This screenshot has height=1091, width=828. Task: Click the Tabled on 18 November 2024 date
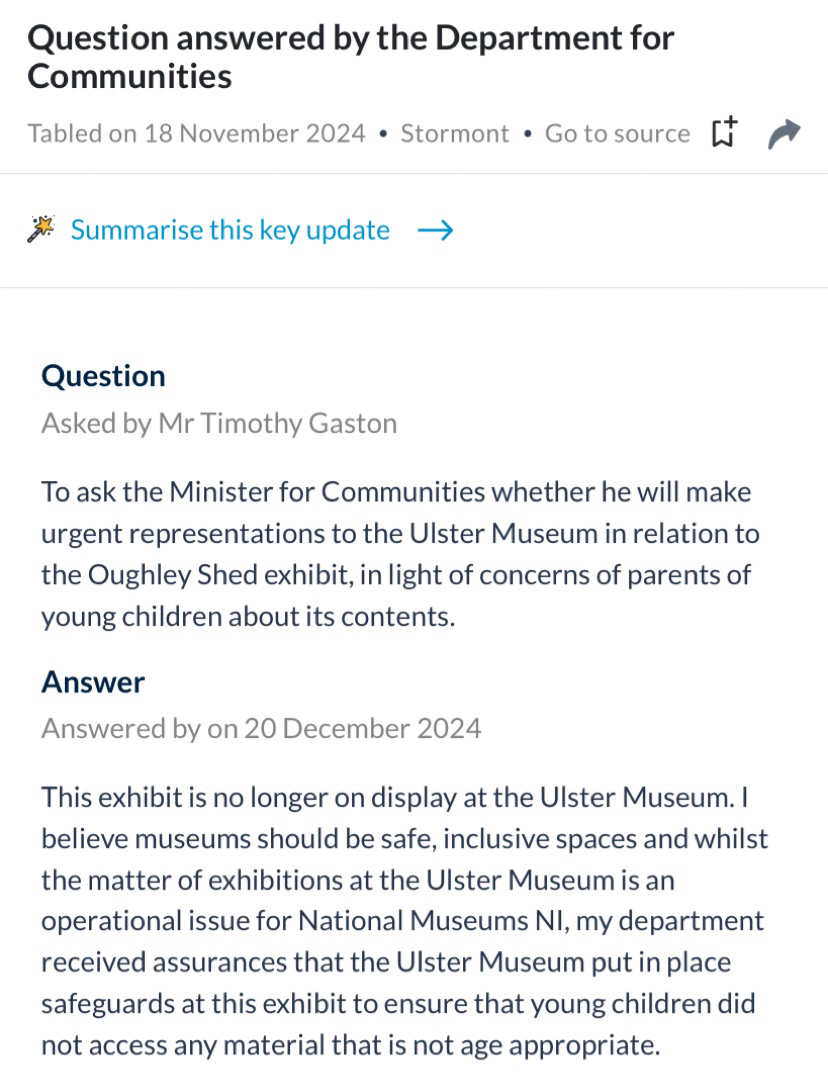(x=196, y=134)
